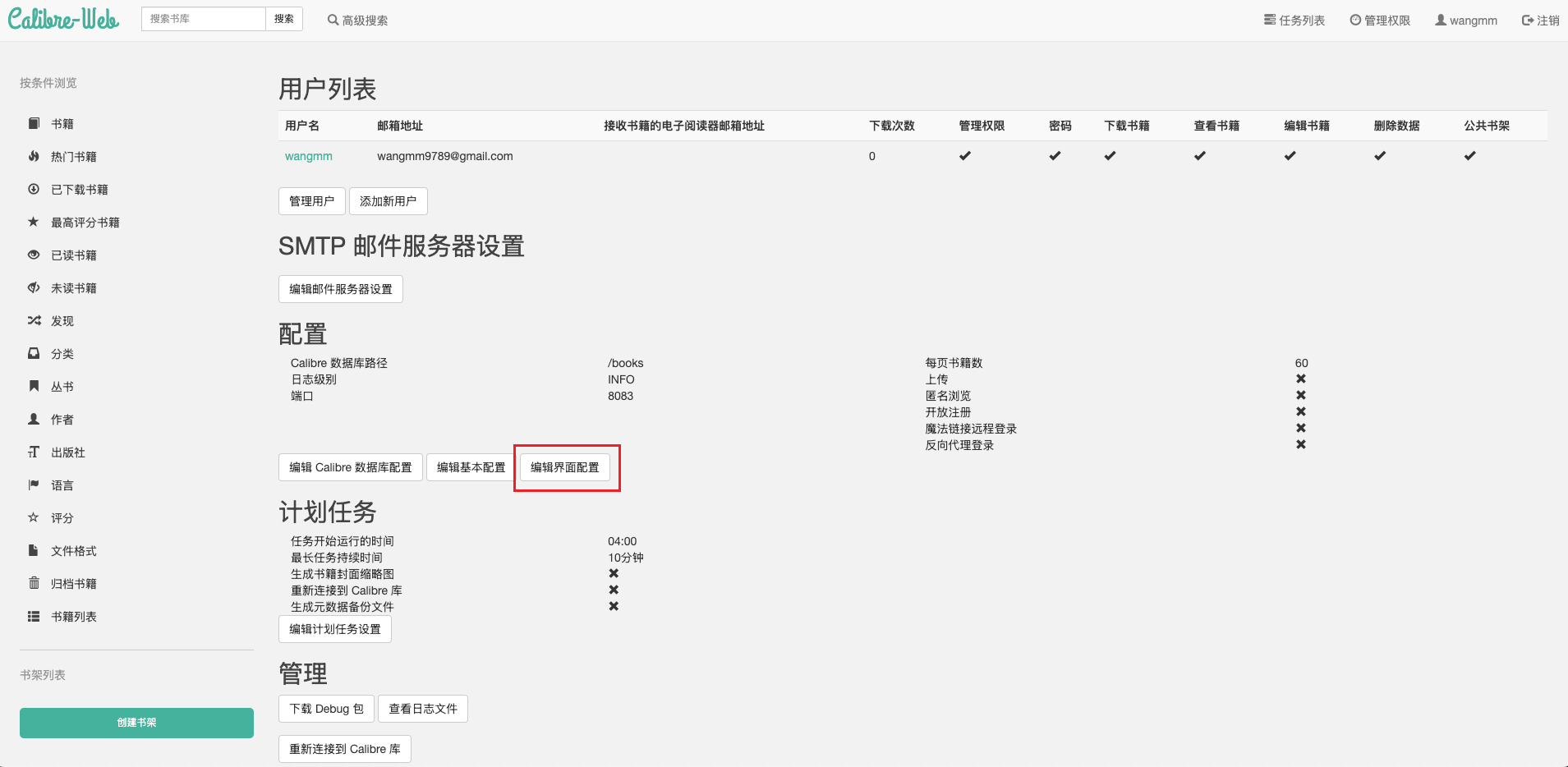Click the archived books trash icon
Image resolution: width=1568 pixels, height=767 pixels.
tap(34, 583)
